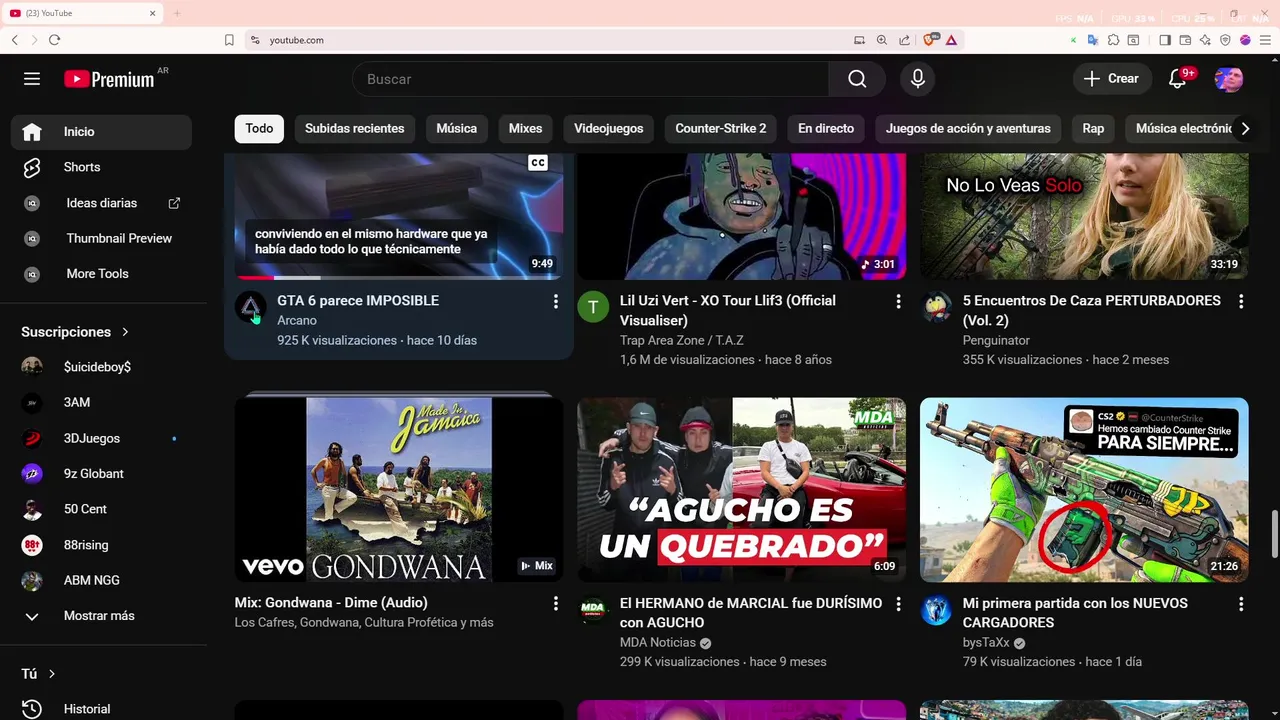
Task: Open Arcano channel avatar
Action: point(251,308)
